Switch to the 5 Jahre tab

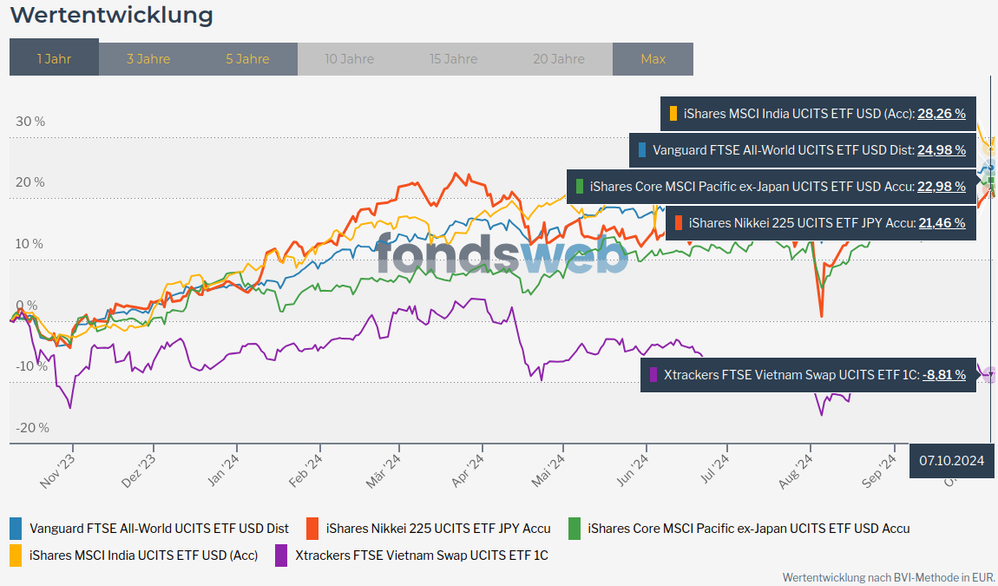click(x=248, y=59)
